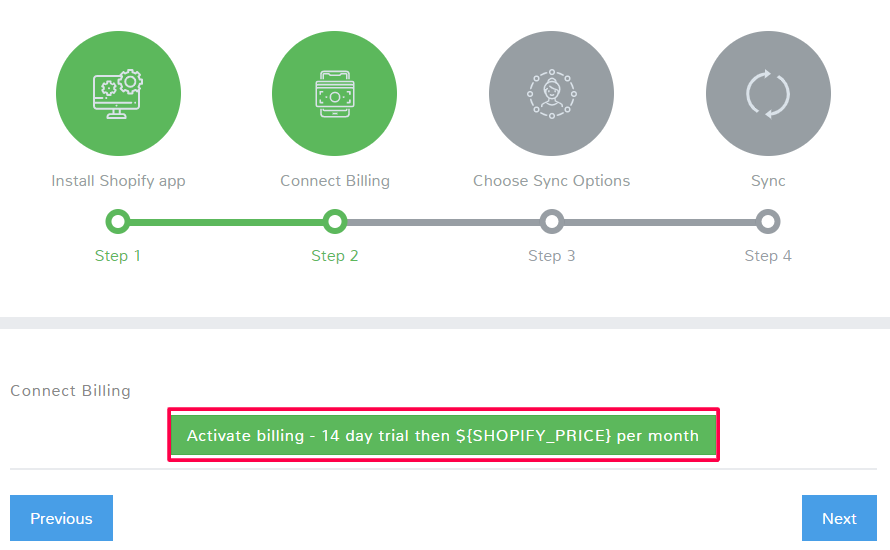Proceed with the Next button
Screen dimensions: 890x550
pos(839,518)
